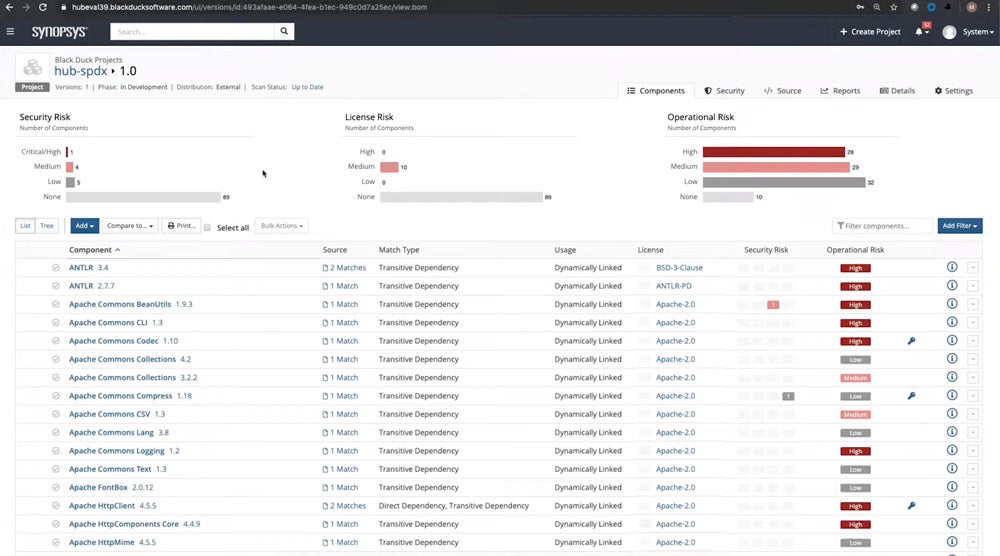1000x556 pixels.
Task: Click info icon for ANTLR 3.4 row
Action: tap(952, 267)
